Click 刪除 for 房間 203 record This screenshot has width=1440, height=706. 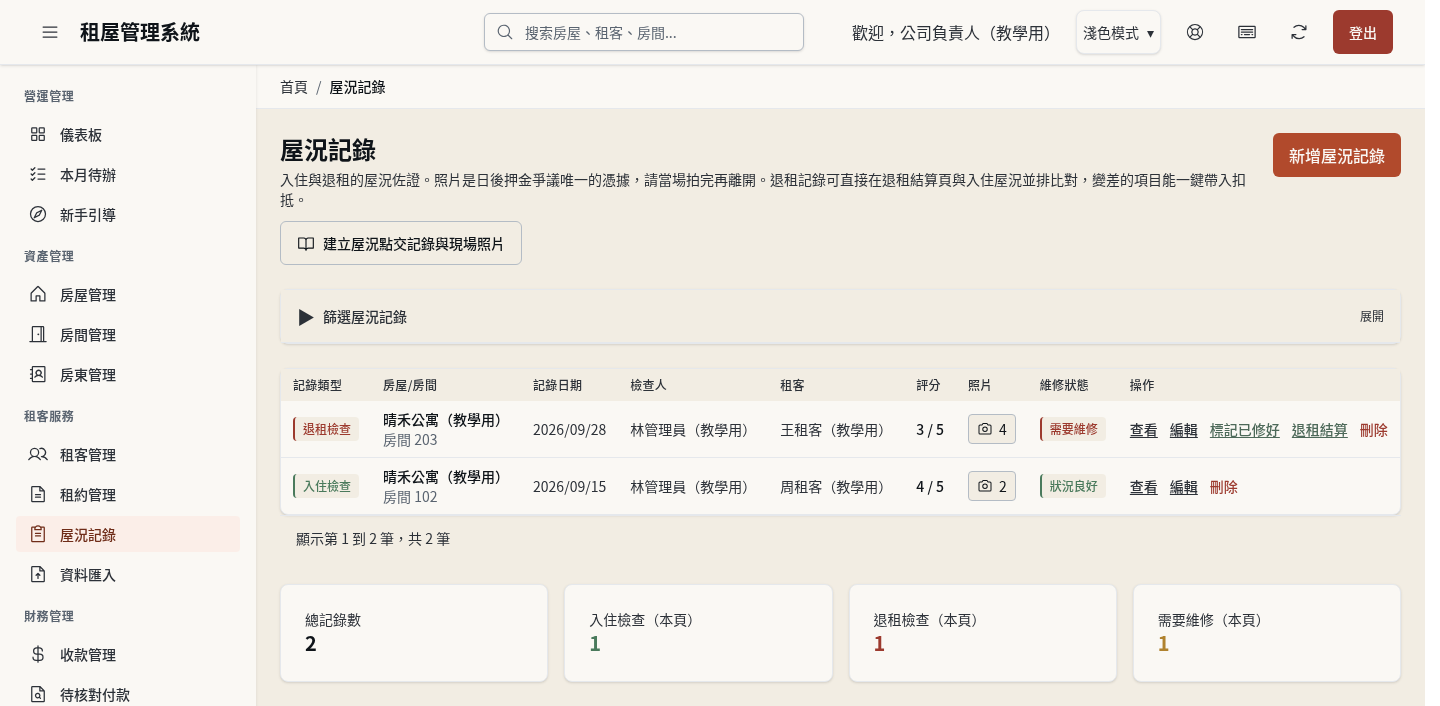(x=1374, y=430)
